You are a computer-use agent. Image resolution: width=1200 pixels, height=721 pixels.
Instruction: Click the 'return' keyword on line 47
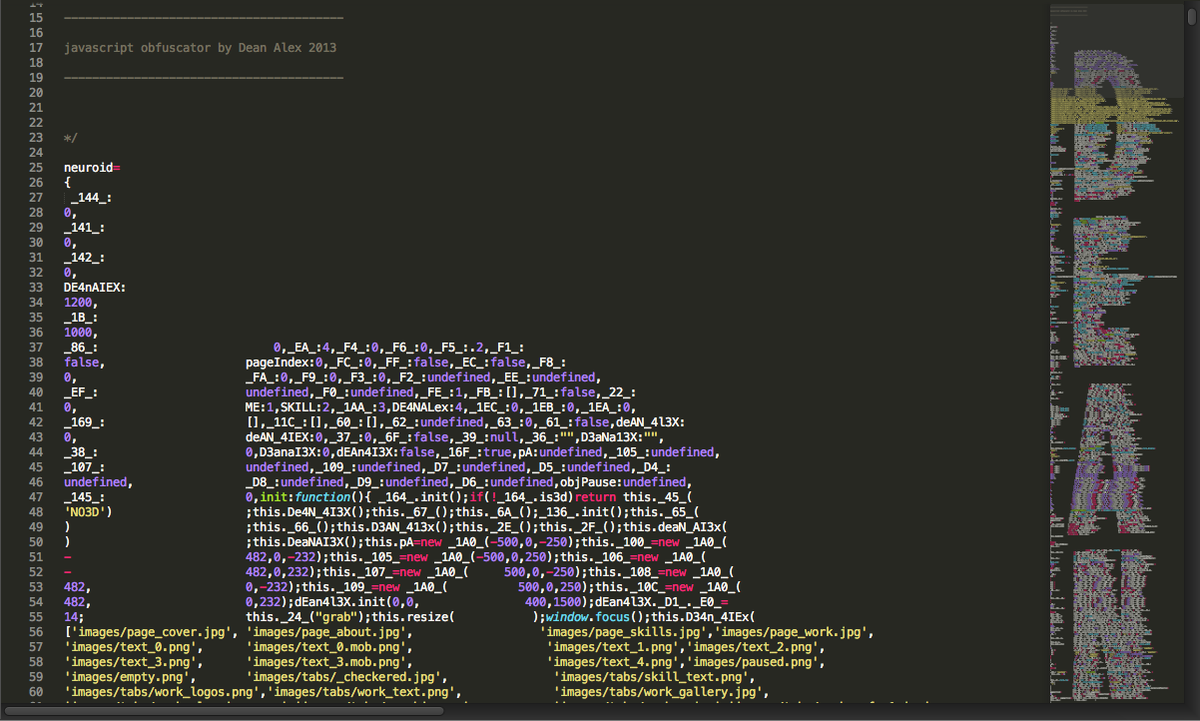pos(596,497)
